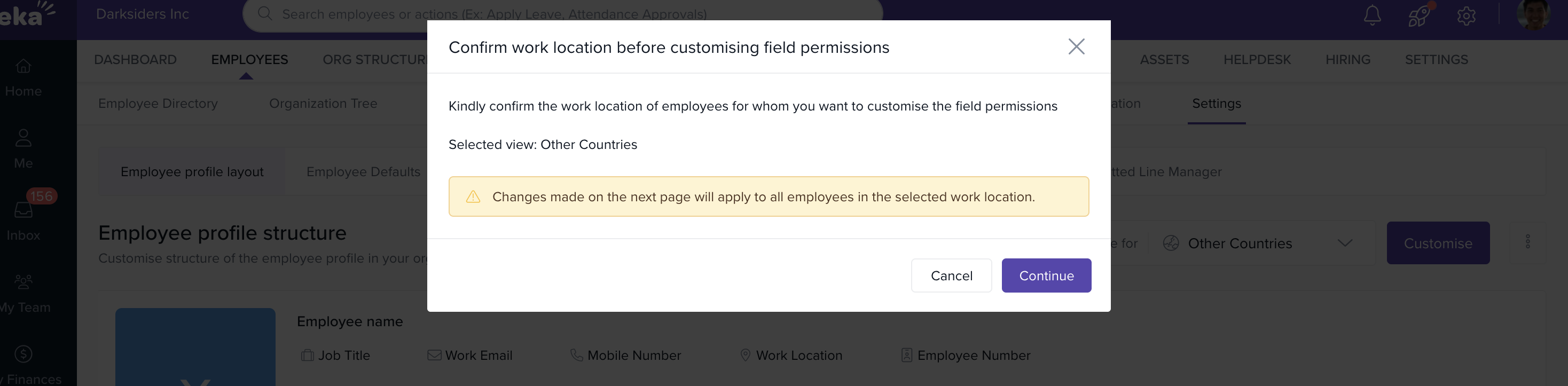This screenshot has width=1568, height=386.
Task: Close the confirm work location dialog
Action: tap(1076, 47)
